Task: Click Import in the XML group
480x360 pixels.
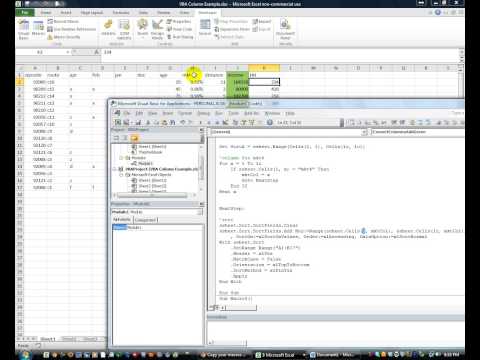Action: click(262, 21)
